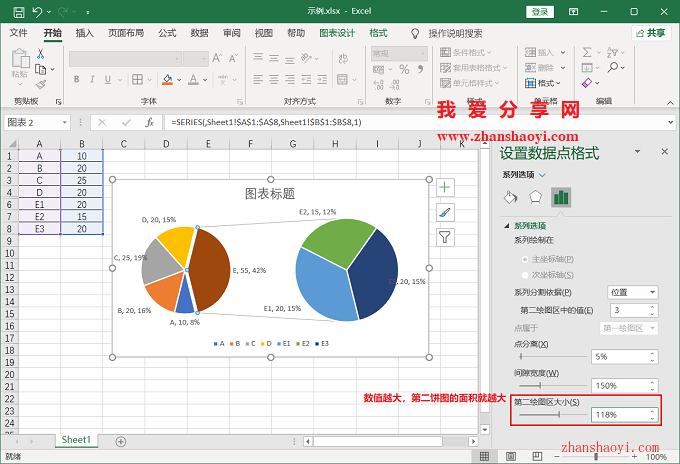The image size is (680, 464).
Task: Click the Percent Style icon
Action: tap(404, 69)
